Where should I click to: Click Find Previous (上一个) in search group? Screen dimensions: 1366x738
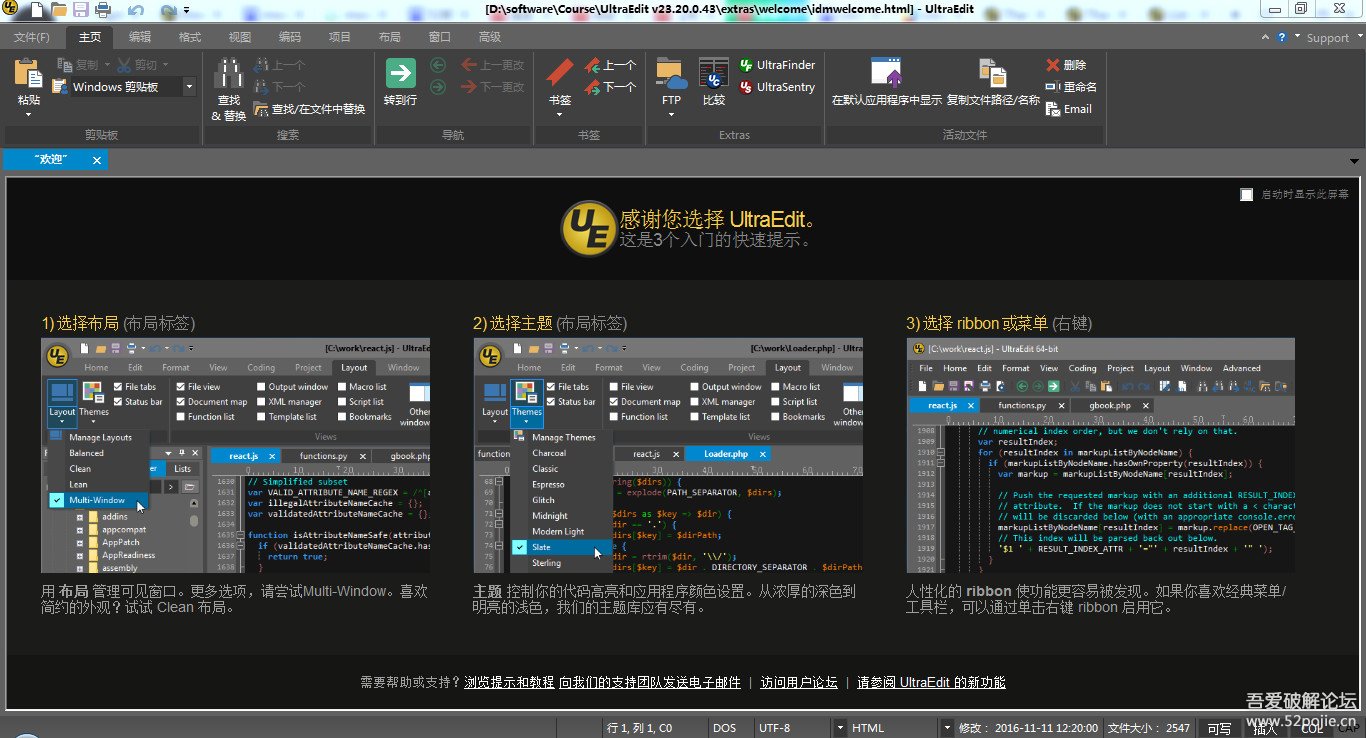click(279, 65)
